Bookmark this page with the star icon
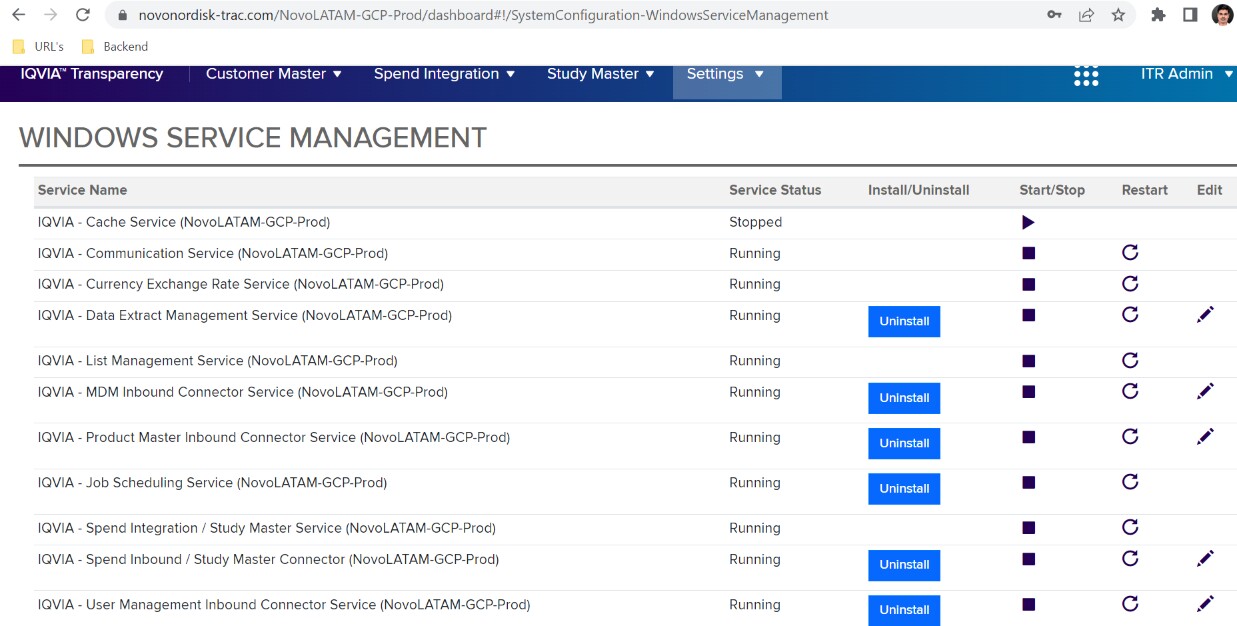This screenshot has height=626, width=1237. (1118, 15)
